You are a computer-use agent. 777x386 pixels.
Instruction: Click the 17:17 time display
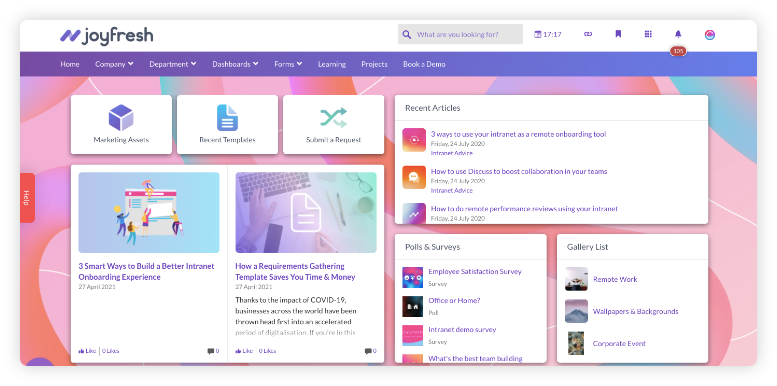[x=552, y=35]
